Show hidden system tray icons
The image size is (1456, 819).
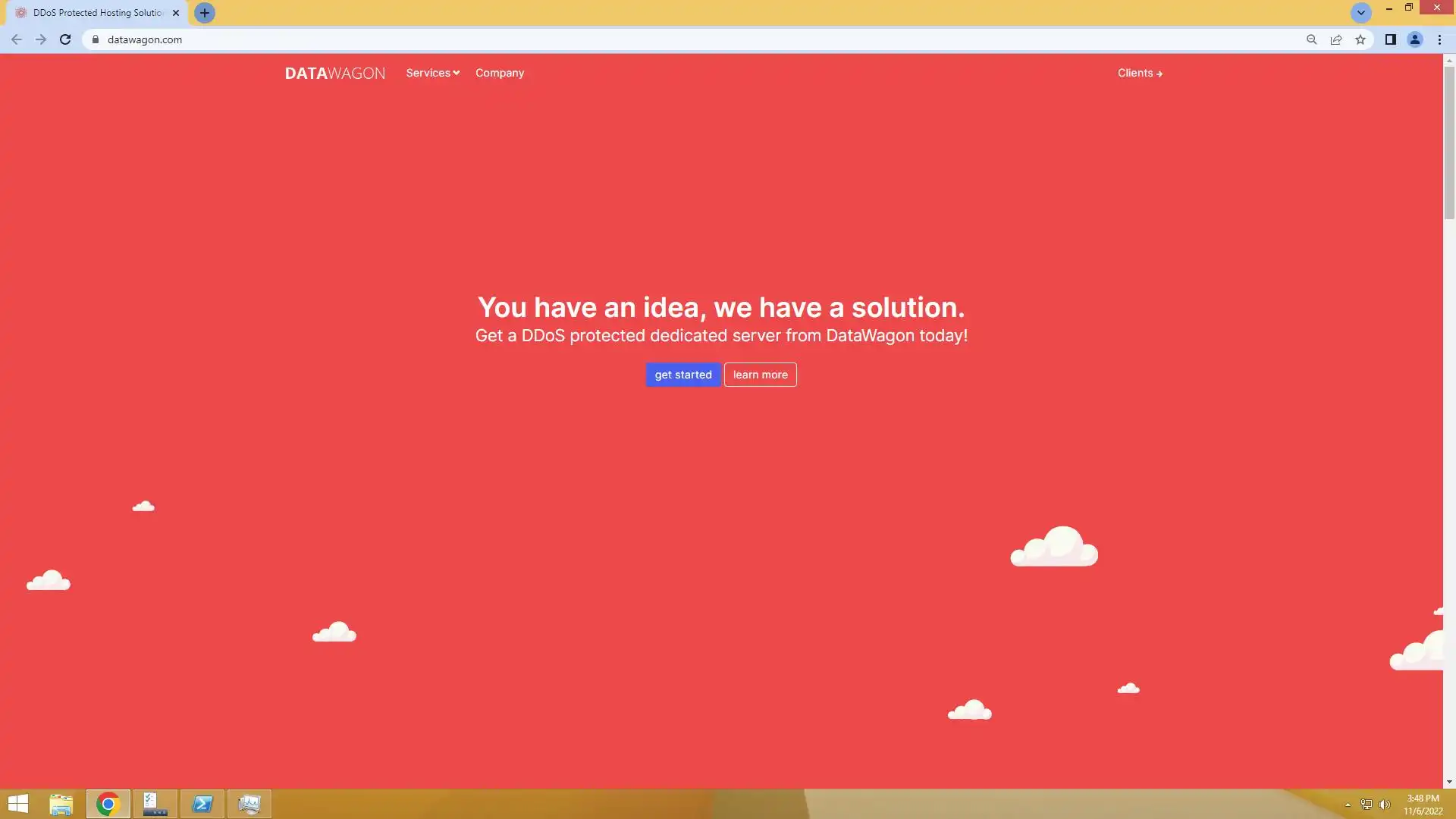[1348, 805]
